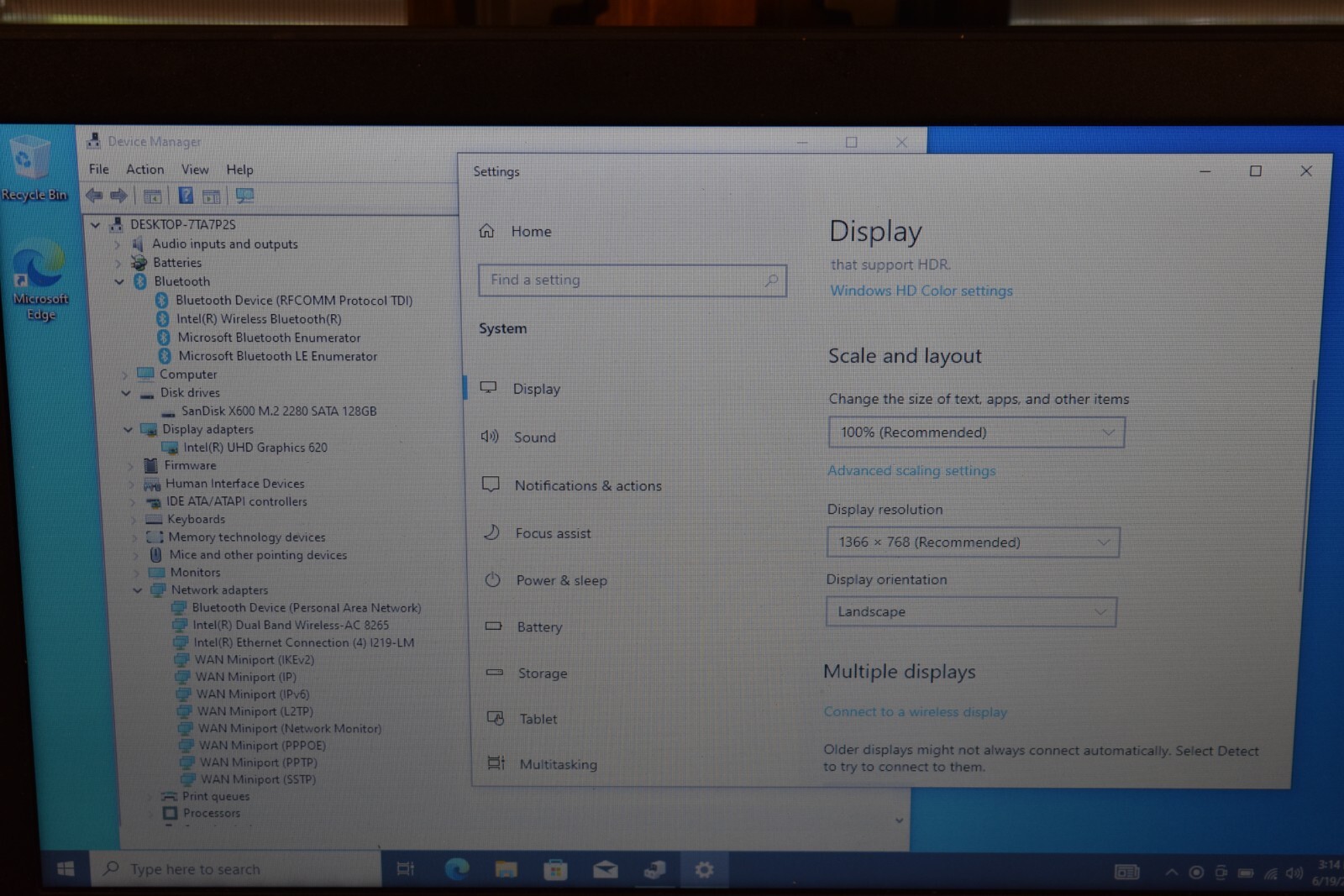Open Advanced scaling settings link
The width and height of the screenshot is (1344, 896).
point(911,471)
